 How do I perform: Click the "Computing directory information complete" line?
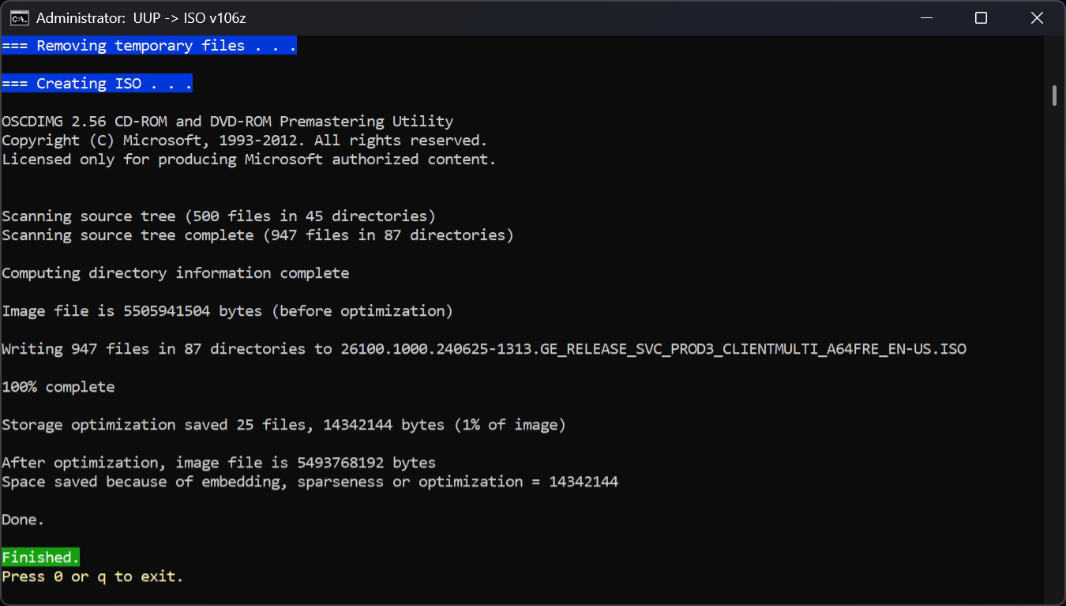pyautogui.click(x=175, y=273)
